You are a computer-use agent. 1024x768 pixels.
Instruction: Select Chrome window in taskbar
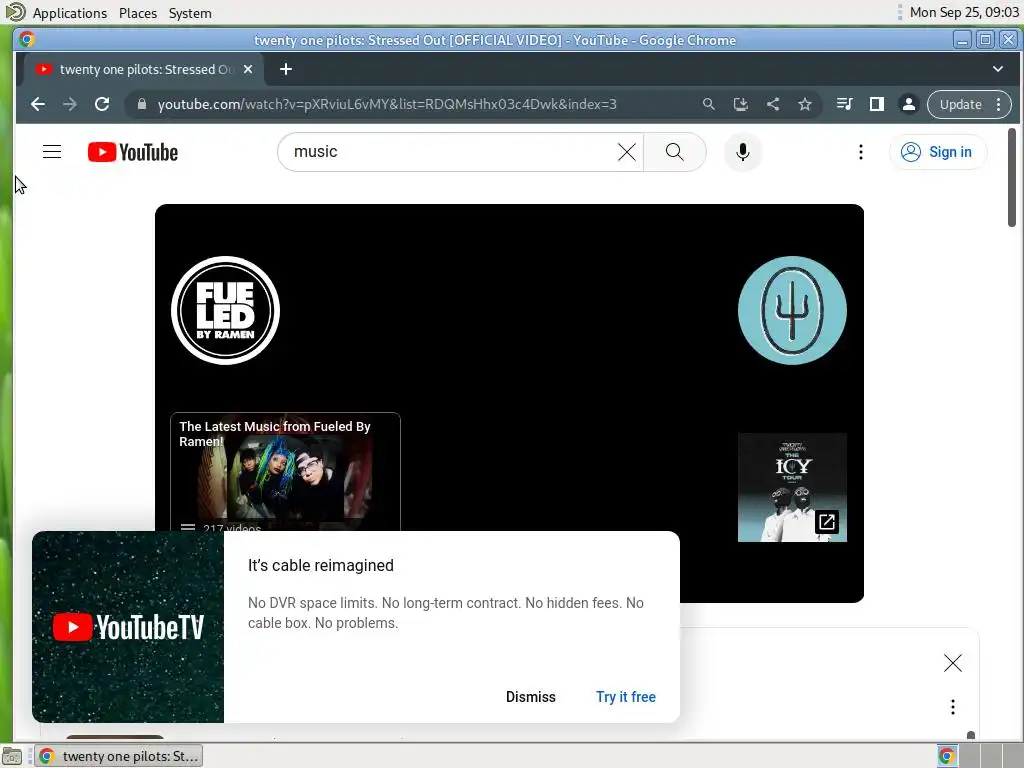(118, 756)
